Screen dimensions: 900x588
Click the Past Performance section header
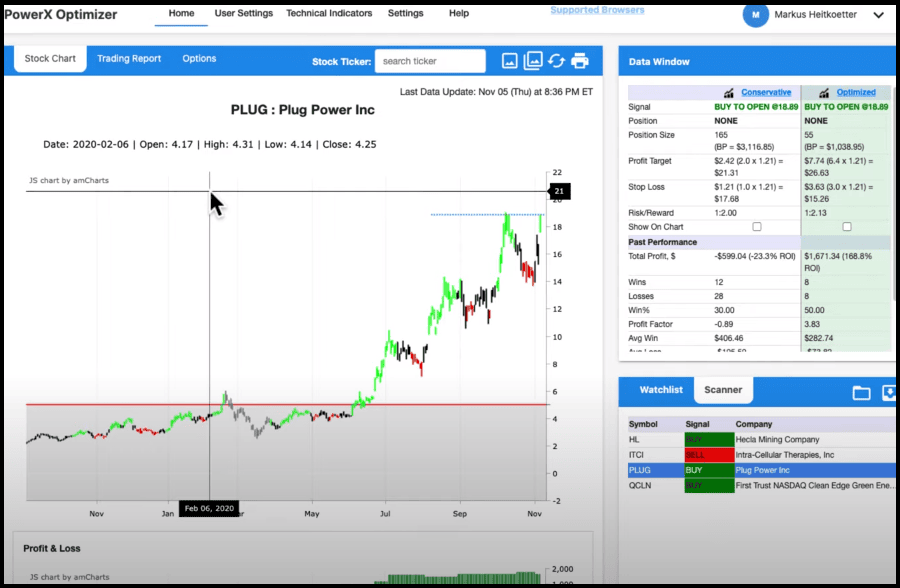pyautogui.click(x=662, y=242)
